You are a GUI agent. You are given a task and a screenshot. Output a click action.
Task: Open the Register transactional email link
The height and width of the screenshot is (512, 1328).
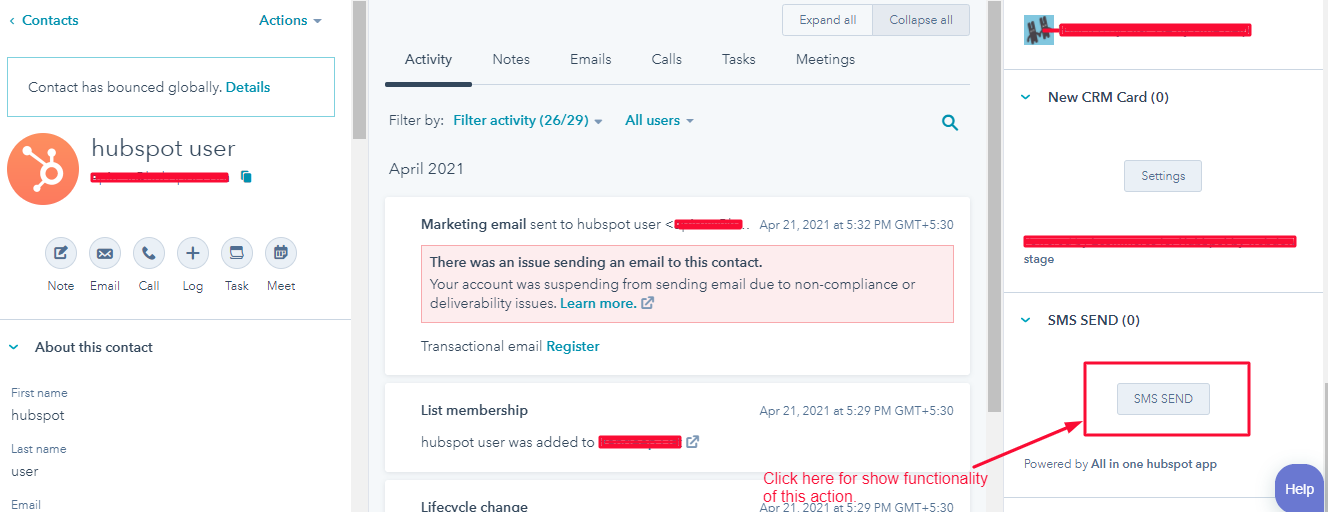click(x=573, y=346)
